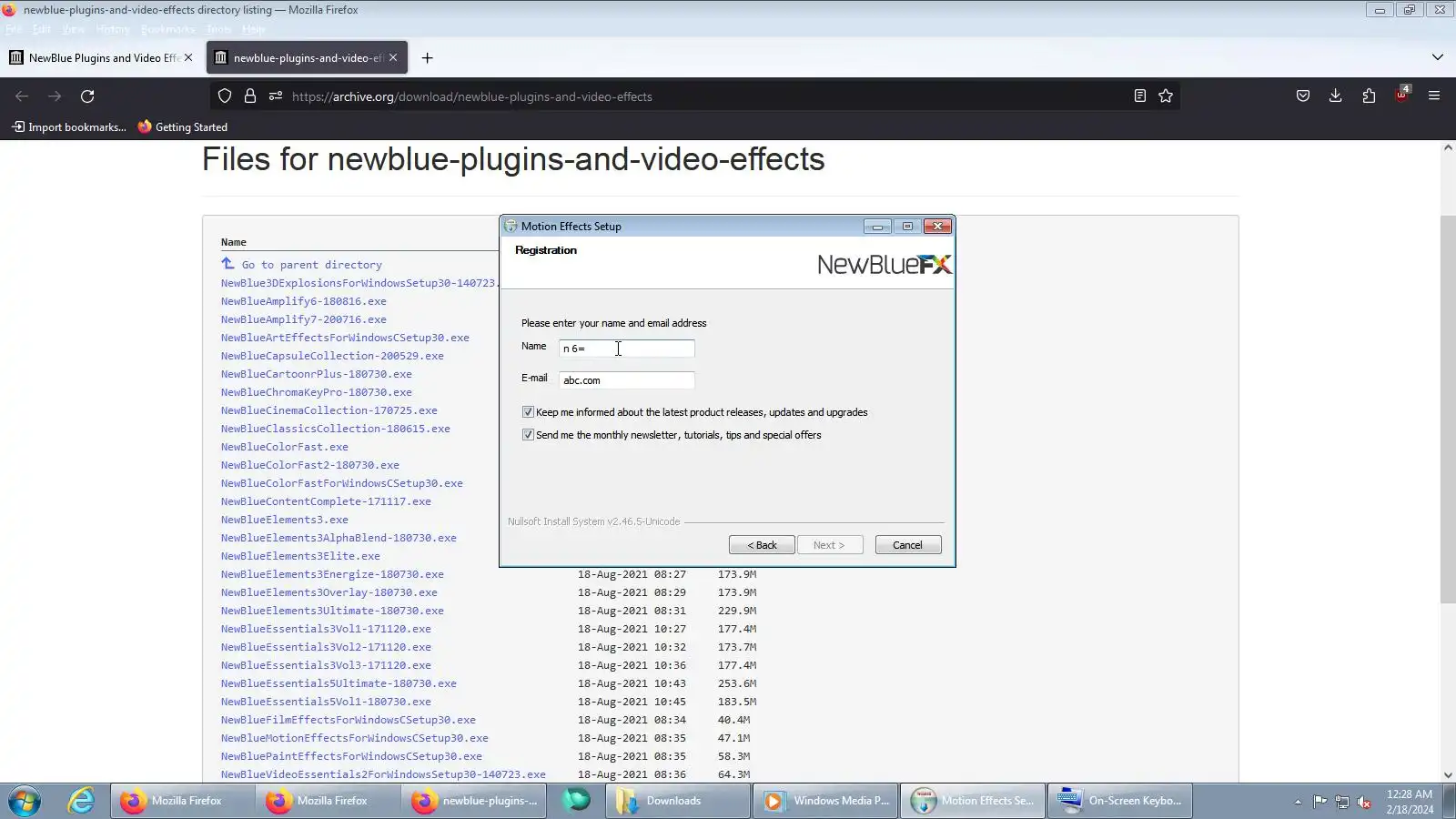Click NewBlueCartoonrPlus-180730.exe link
Image resolution: width=1456 pixels, height=819 pixels.
(x=316, y=374)
